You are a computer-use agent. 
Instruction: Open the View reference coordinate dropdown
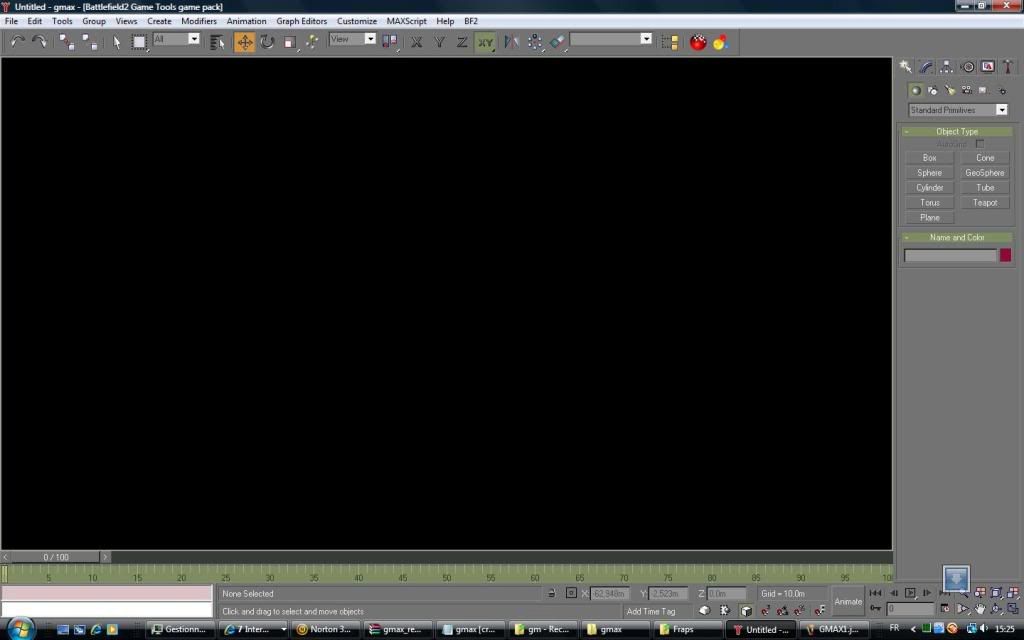[x=353, y=39]
